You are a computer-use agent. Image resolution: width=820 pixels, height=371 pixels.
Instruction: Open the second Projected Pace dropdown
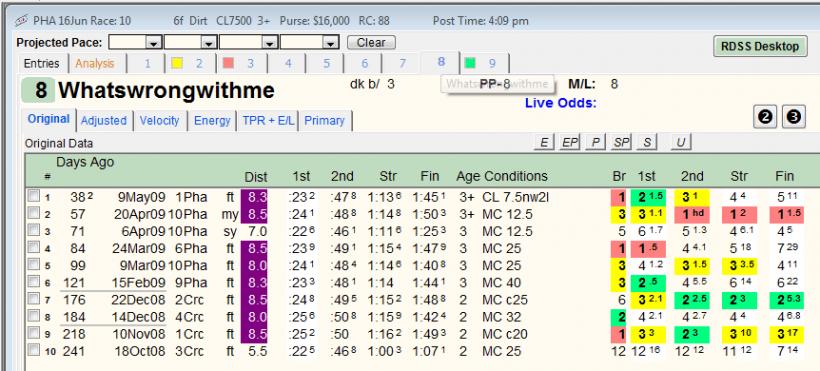tap(209, 42)
